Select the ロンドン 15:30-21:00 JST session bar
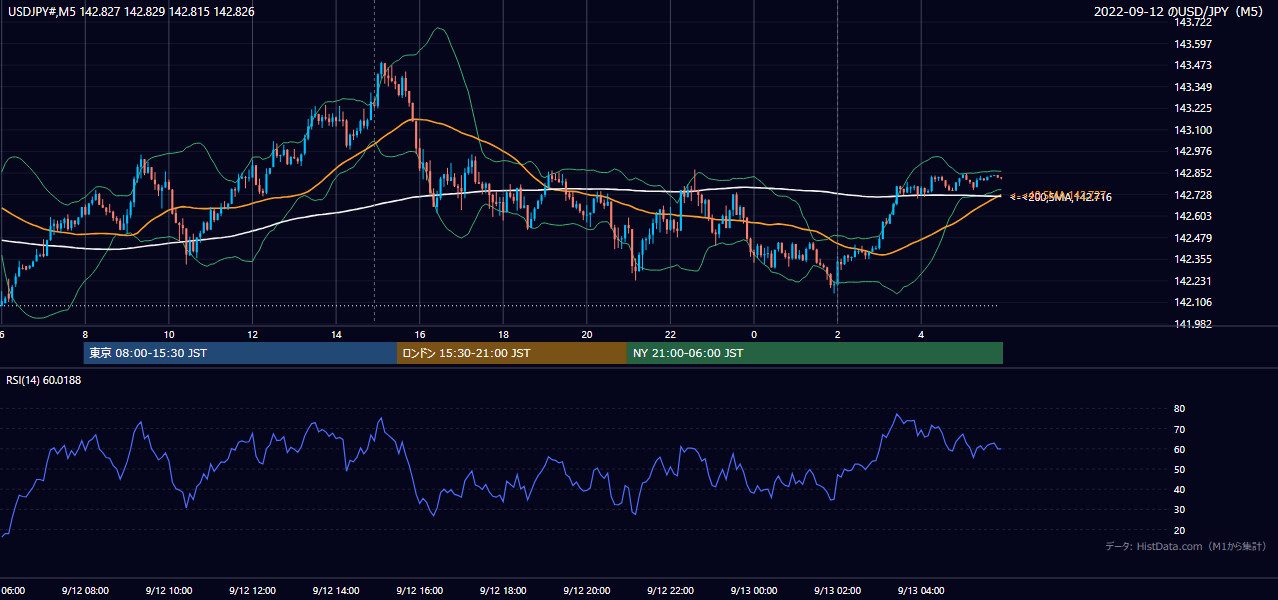The height and width of the screenshot is (600, 1278). [512, 353]
